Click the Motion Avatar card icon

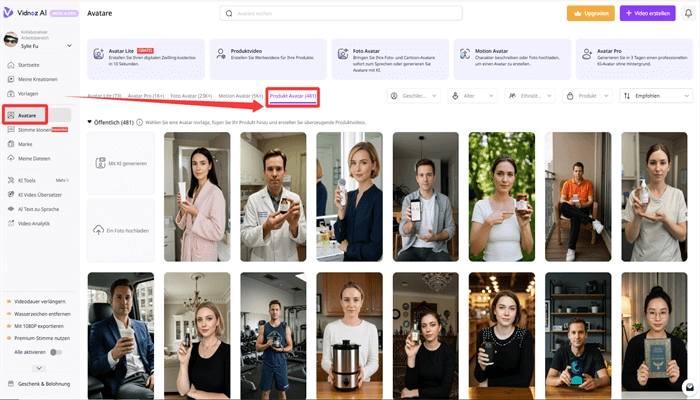(465, 54)
